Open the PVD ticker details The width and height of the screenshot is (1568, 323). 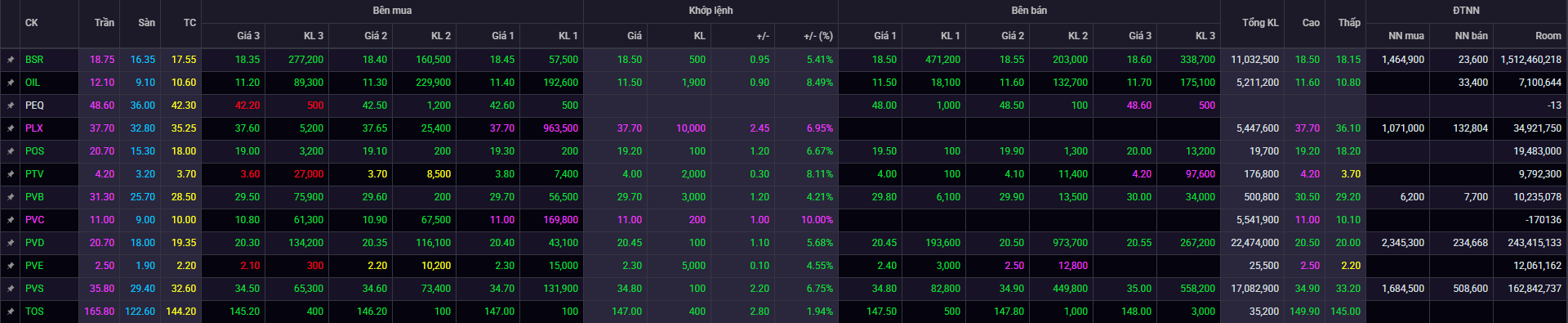(34, 243)
